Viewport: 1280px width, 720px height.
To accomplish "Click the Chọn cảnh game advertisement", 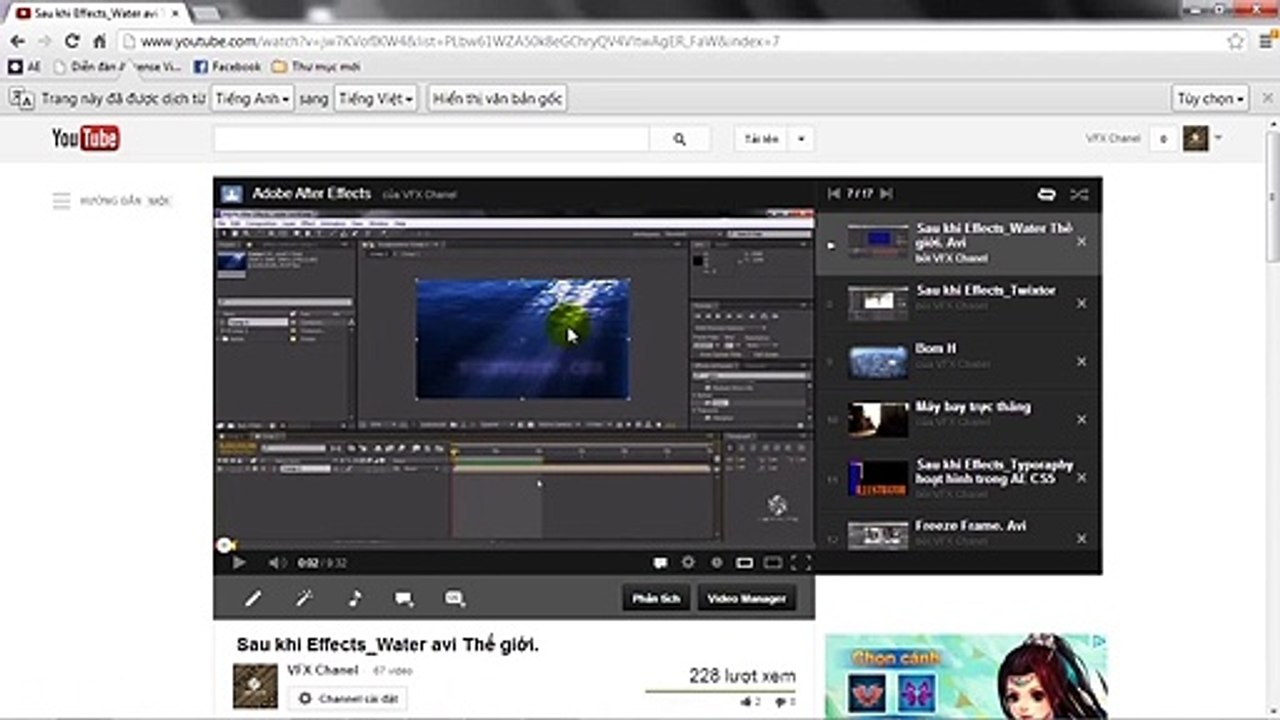I will tap(966, 676).
